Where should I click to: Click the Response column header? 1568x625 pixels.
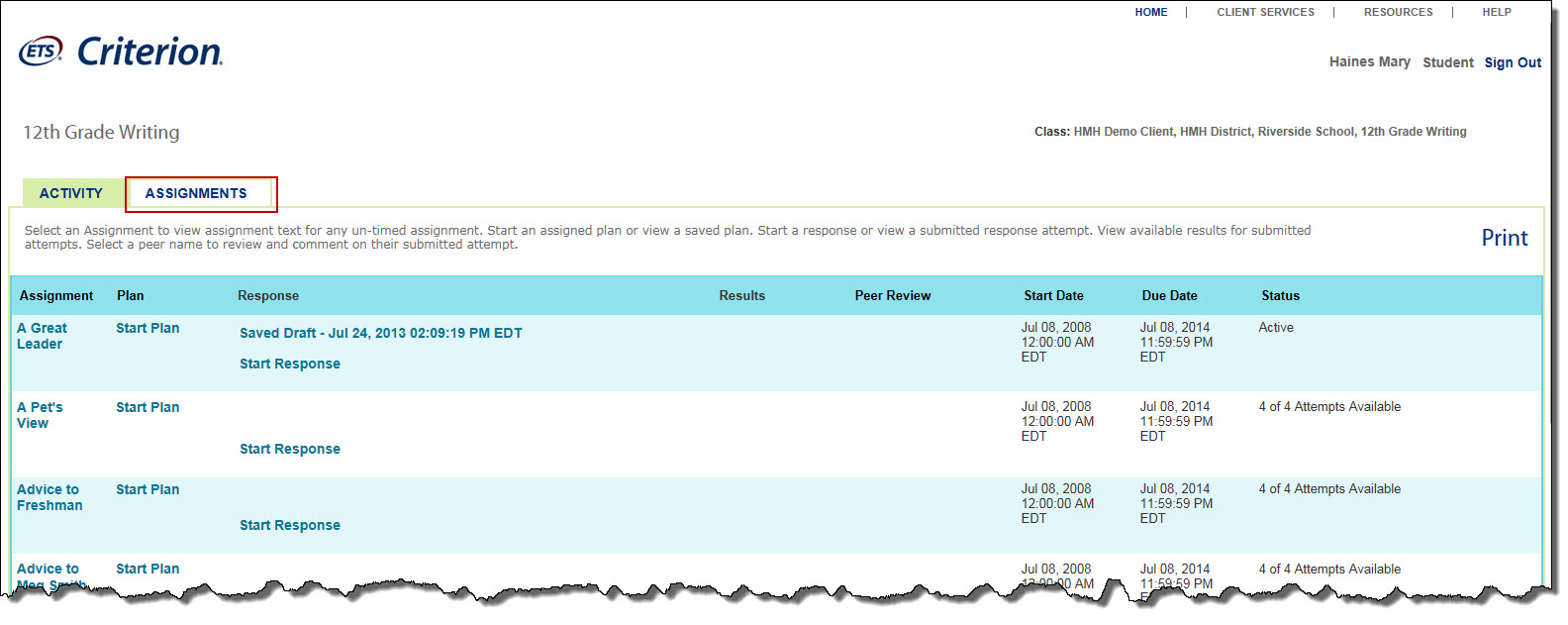point(268,295)
